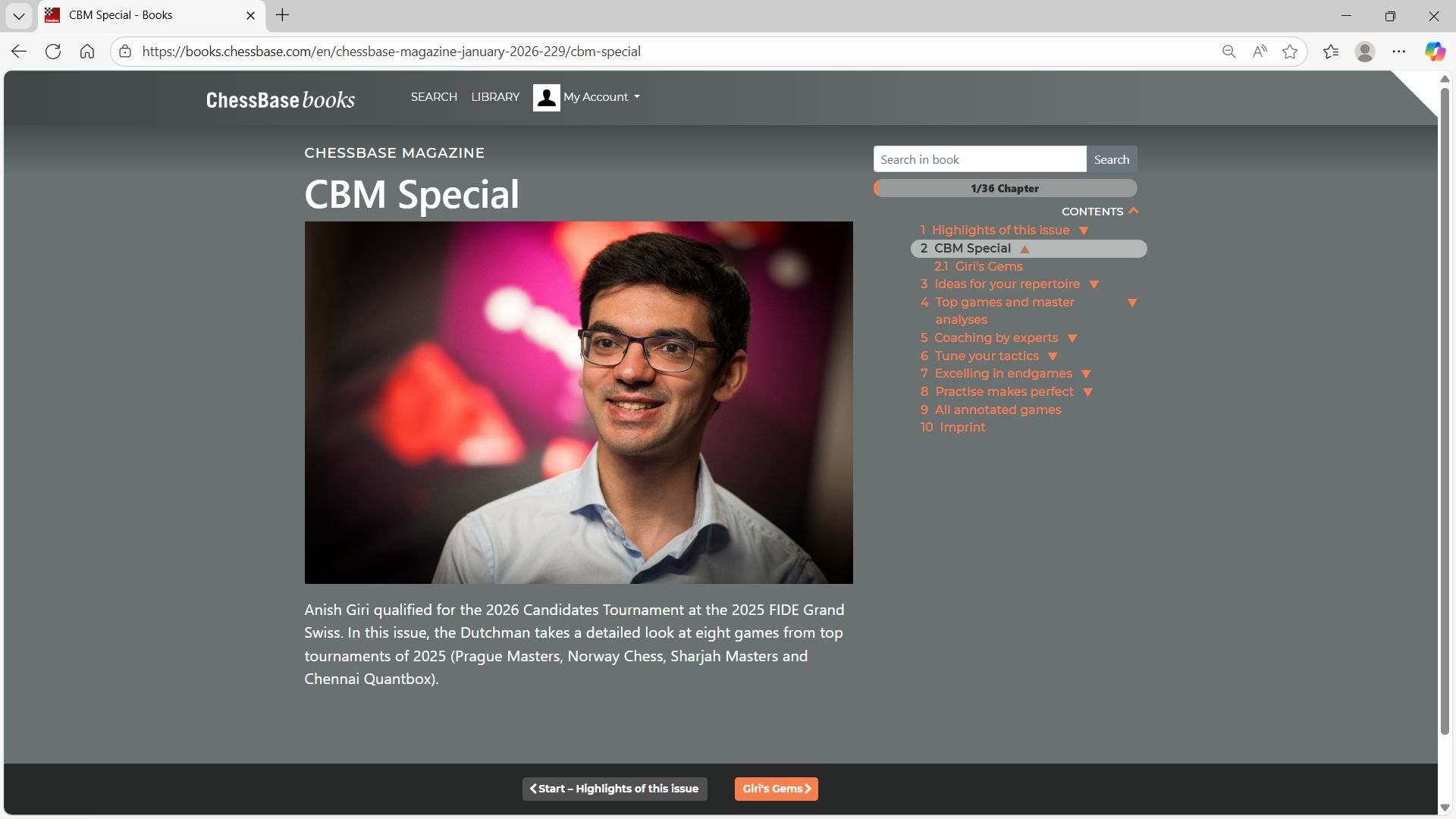This screenshot has height=819, width=1456.
Task: Open the Copilot icon in toolbar
Action: coord(1434,52)
